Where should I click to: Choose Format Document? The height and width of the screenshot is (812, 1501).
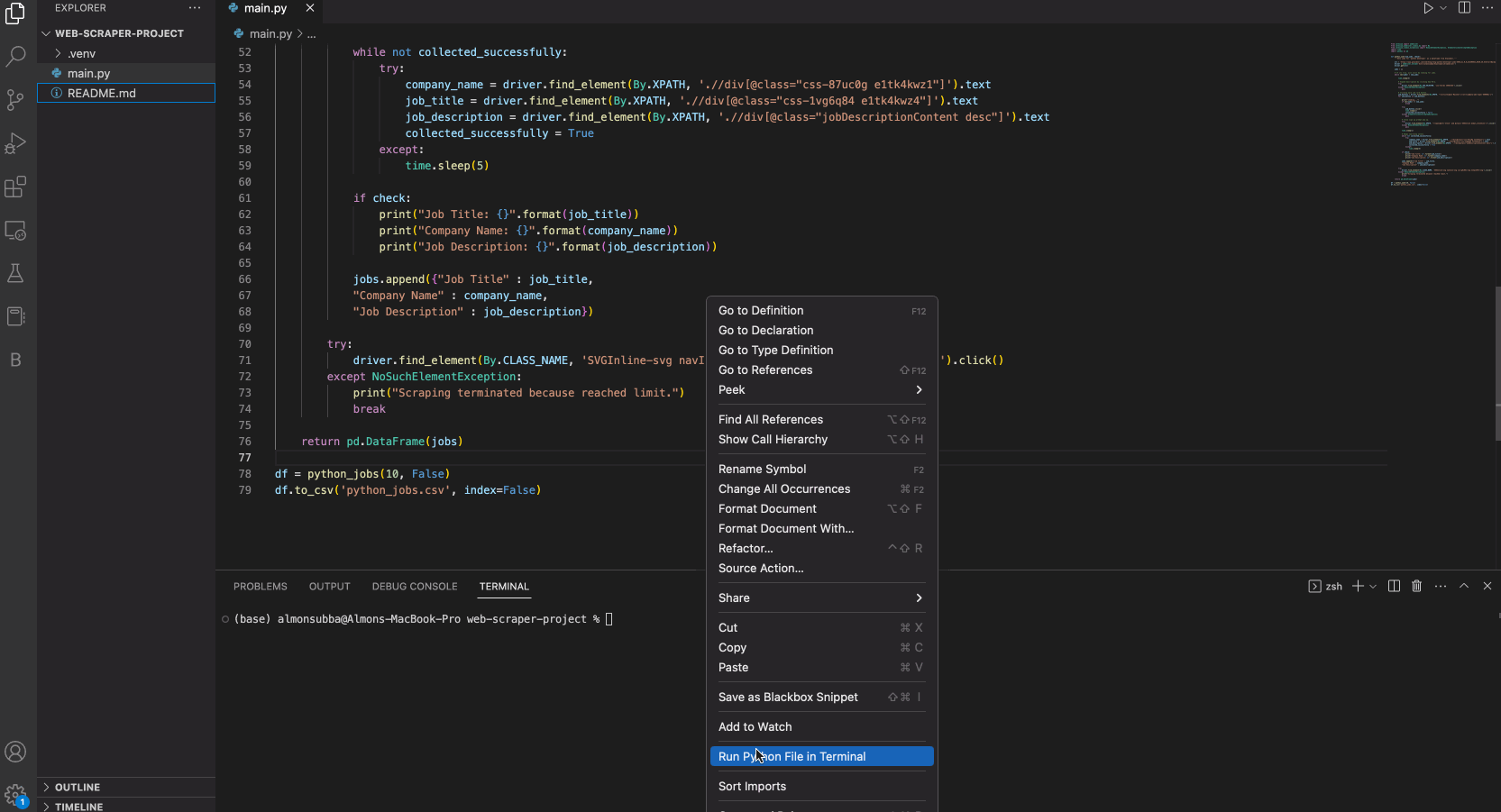pyautogui.click(x=821, y=509)
